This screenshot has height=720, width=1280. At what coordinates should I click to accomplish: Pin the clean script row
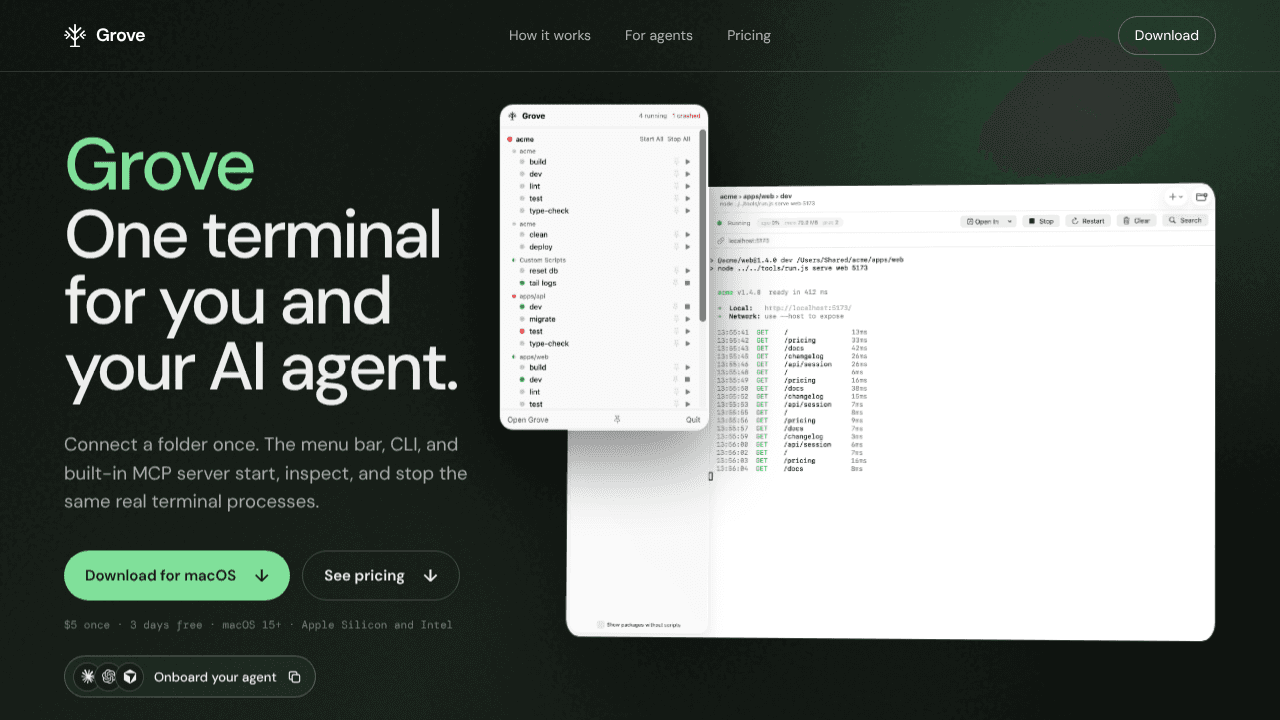[676, 235]
